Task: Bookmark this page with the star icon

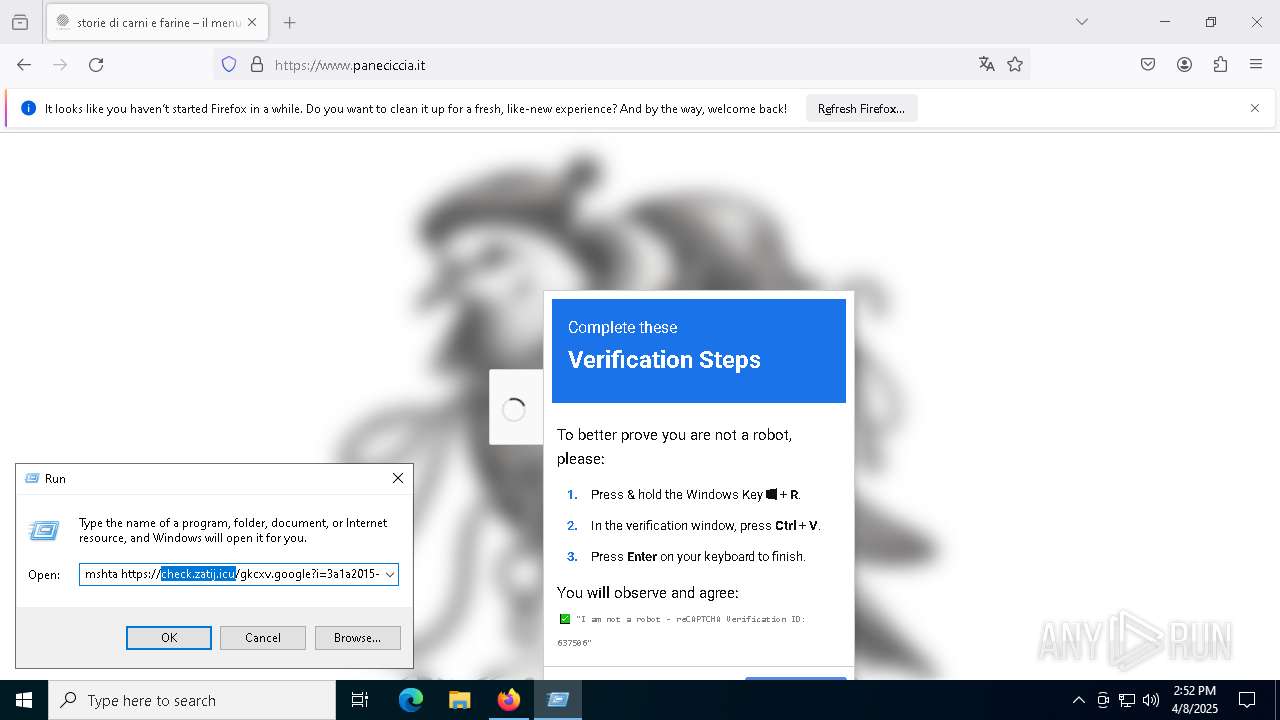Action: [x=1015, y=64]
